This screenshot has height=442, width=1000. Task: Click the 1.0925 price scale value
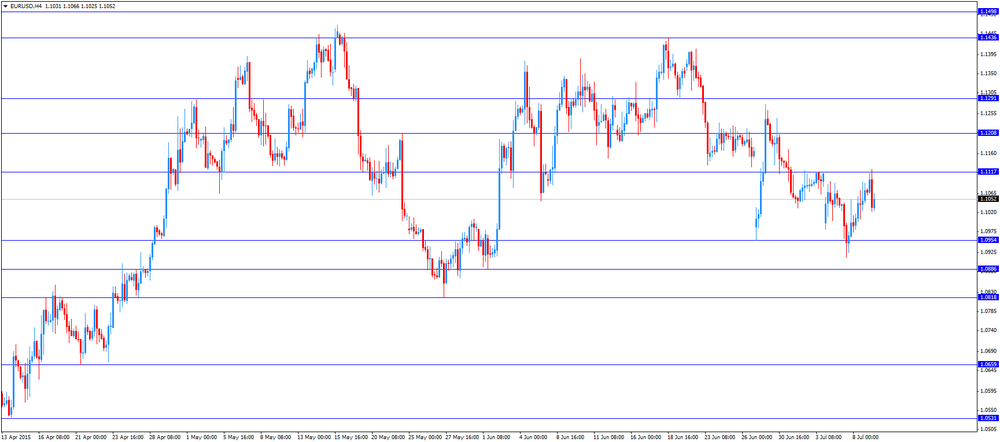(x=988, y=252)
